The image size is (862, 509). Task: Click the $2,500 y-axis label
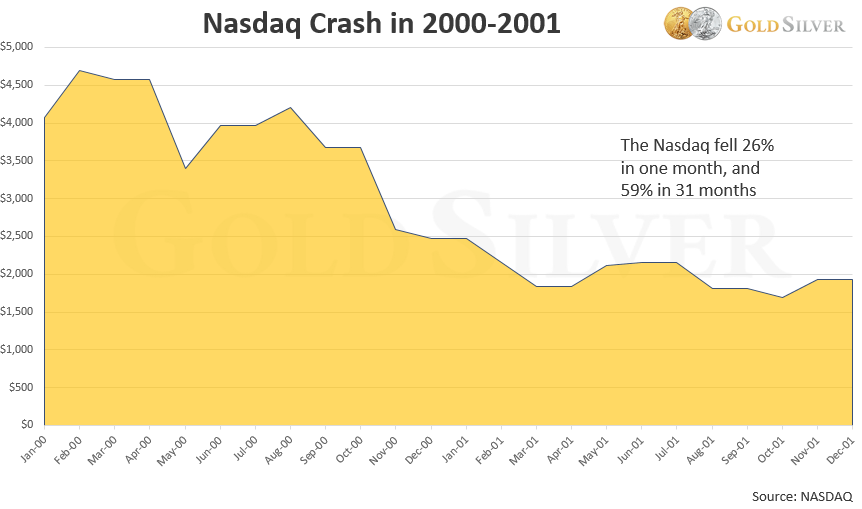(17, 236)
